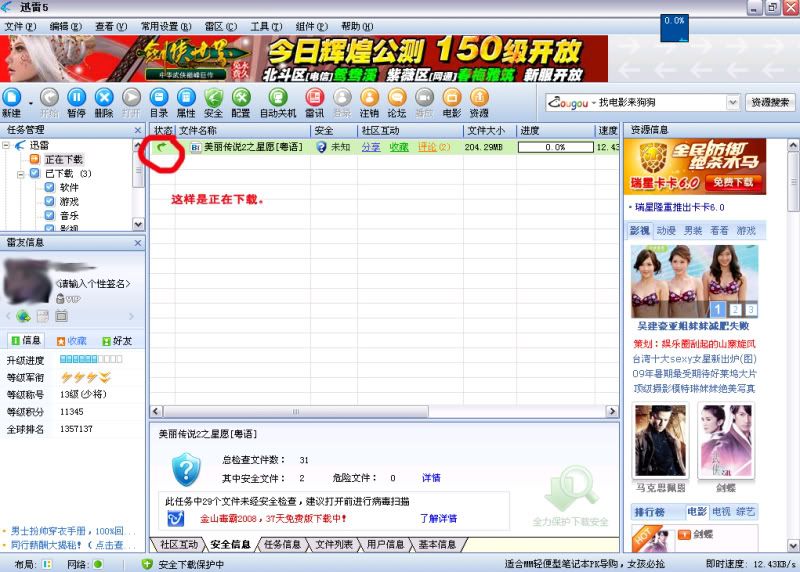Click the greyed 打开 open icon
Screen dimensions: 800x572
click(x=132, y=97)
